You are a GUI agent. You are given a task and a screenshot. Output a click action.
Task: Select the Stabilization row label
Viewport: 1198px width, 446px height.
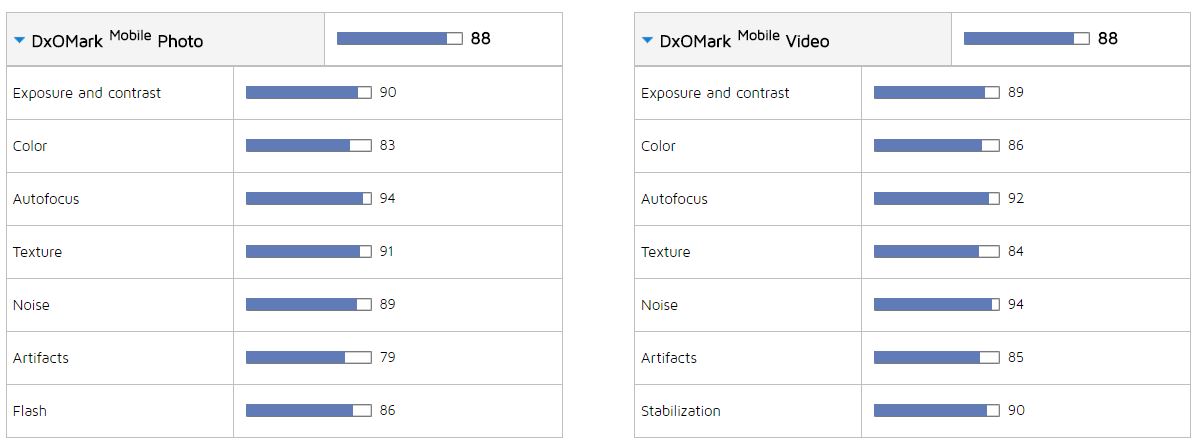pyautogui.click(x=681, y=411)
